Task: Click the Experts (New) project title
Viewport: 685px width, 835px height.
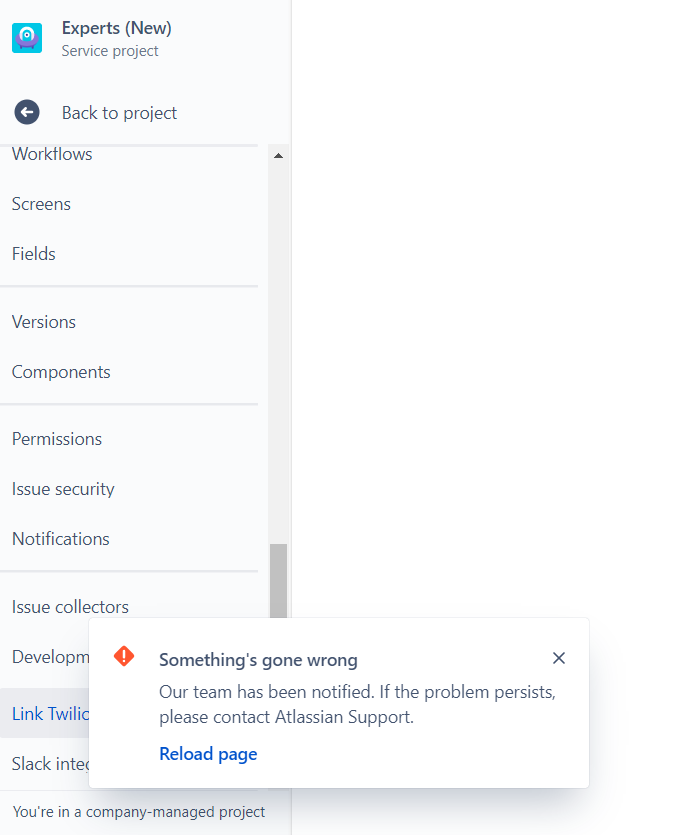Action: (x=117, y=28)
